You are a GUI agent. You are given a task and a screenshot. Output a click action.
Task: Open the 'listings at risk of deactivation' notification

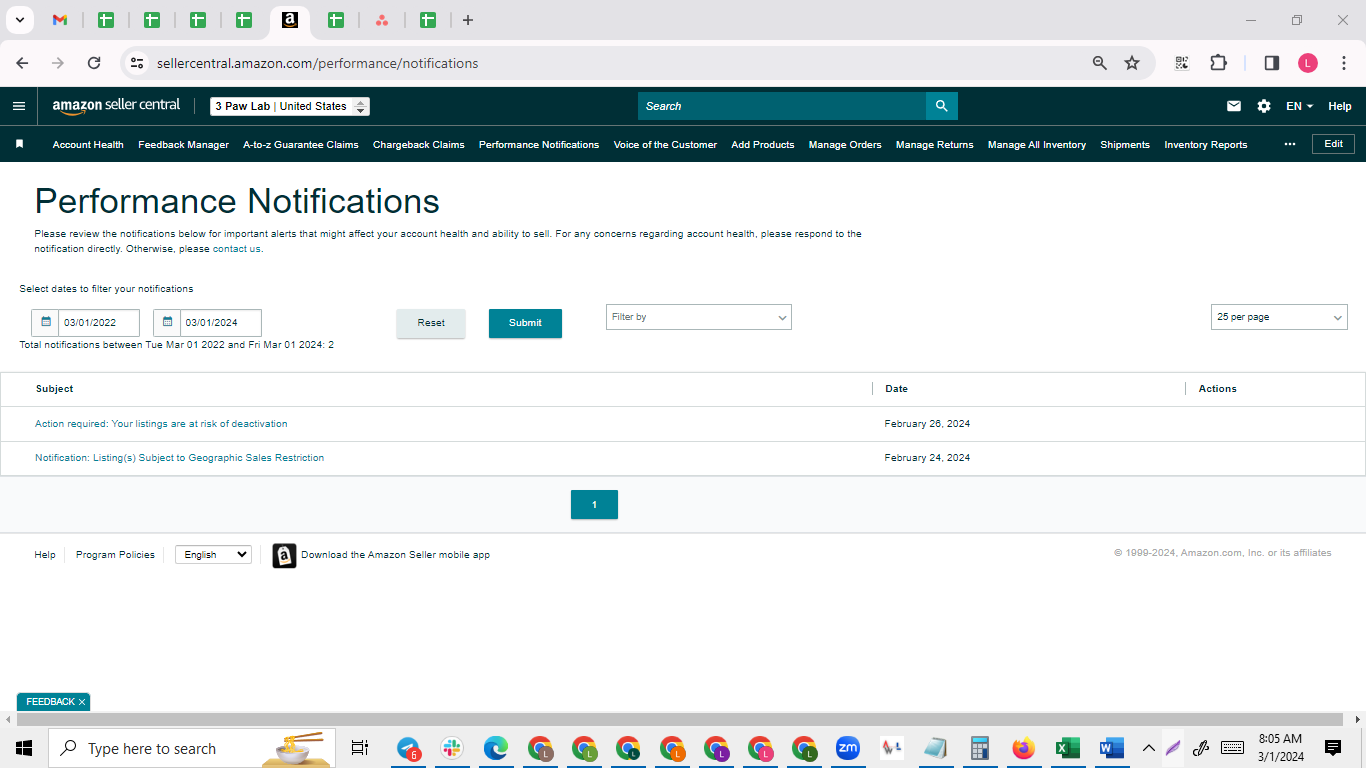[x=161, y=424]
